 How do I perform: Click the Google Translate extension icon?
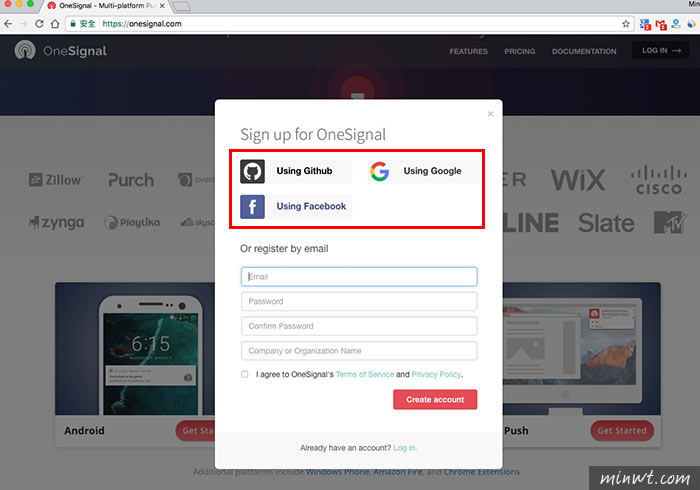pyautogui.click(x=645, y=24)
